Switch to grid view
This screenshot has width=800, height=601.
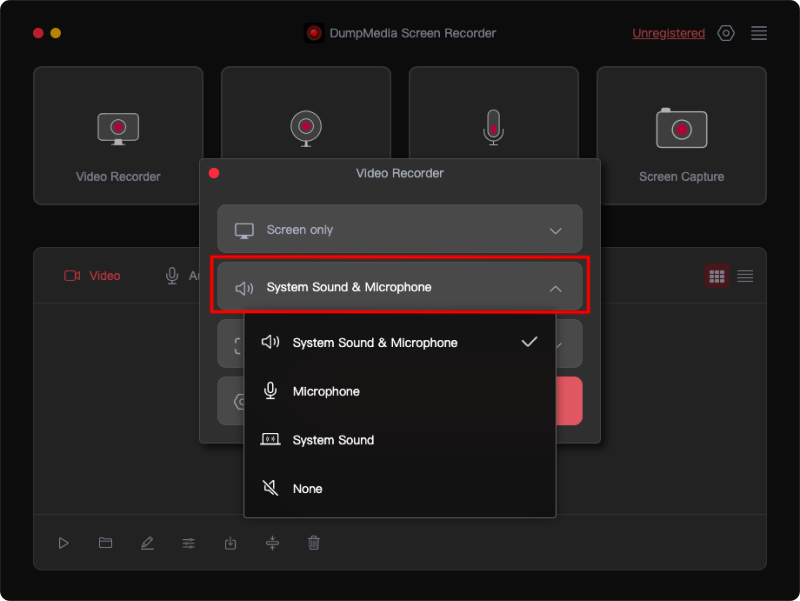click(x=716, y=276)
